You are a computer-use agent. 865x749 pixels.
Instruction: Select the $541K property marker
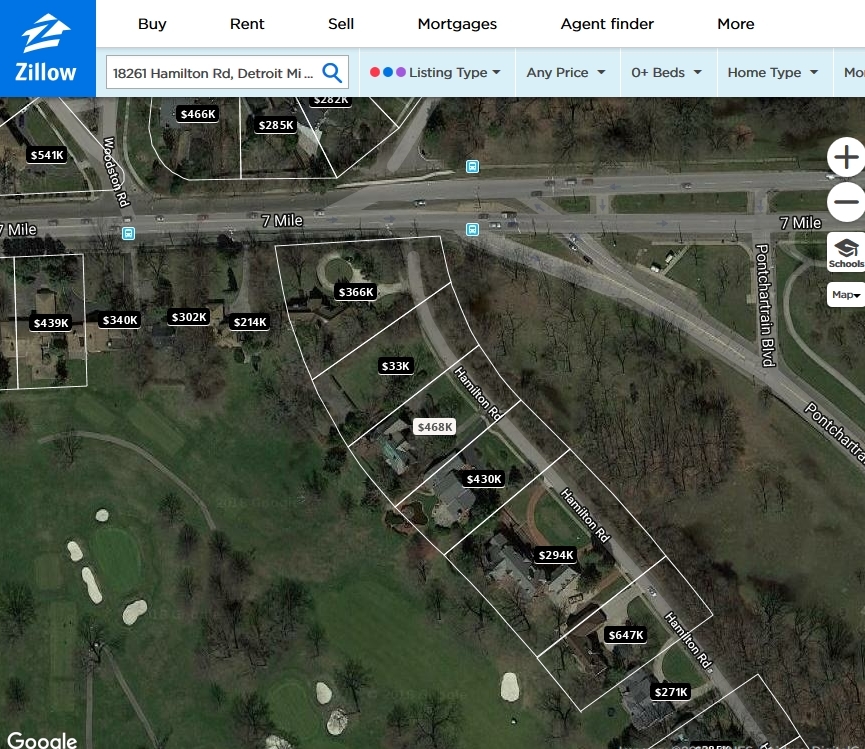pos(47,155)
